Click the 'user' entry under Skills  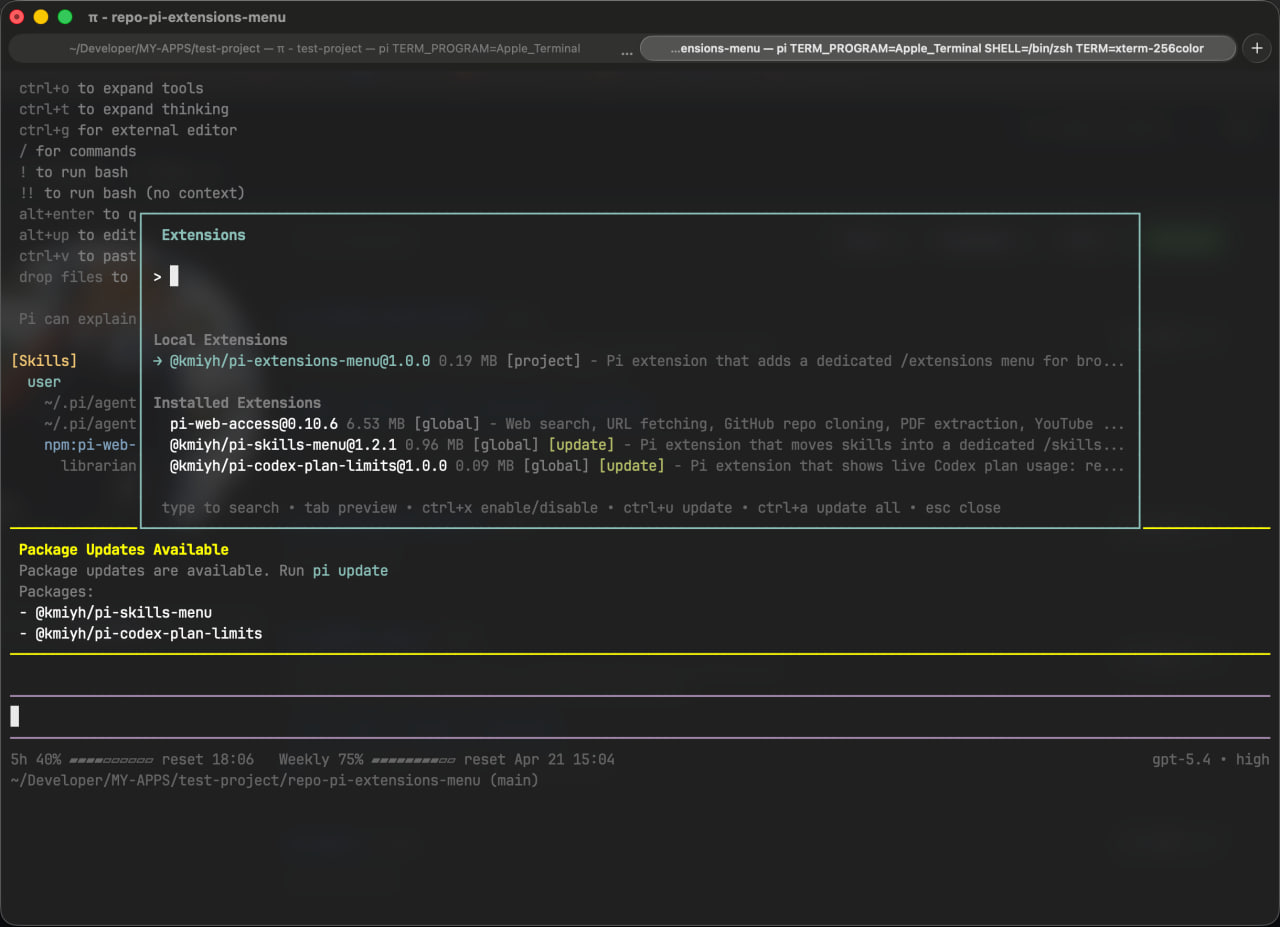point(44,382)
